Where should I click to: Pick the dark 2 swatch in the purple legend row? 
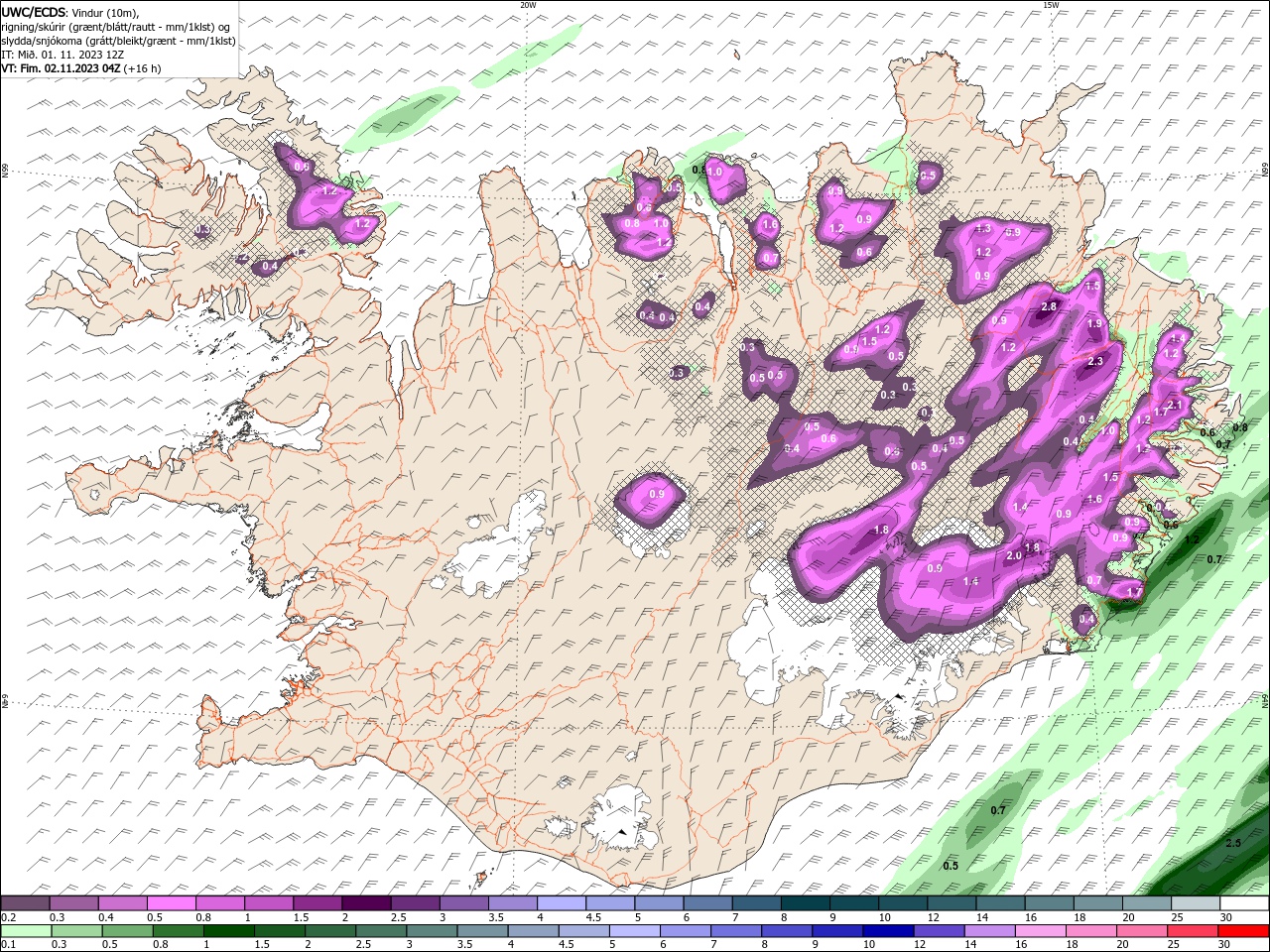tap(367, 903)
